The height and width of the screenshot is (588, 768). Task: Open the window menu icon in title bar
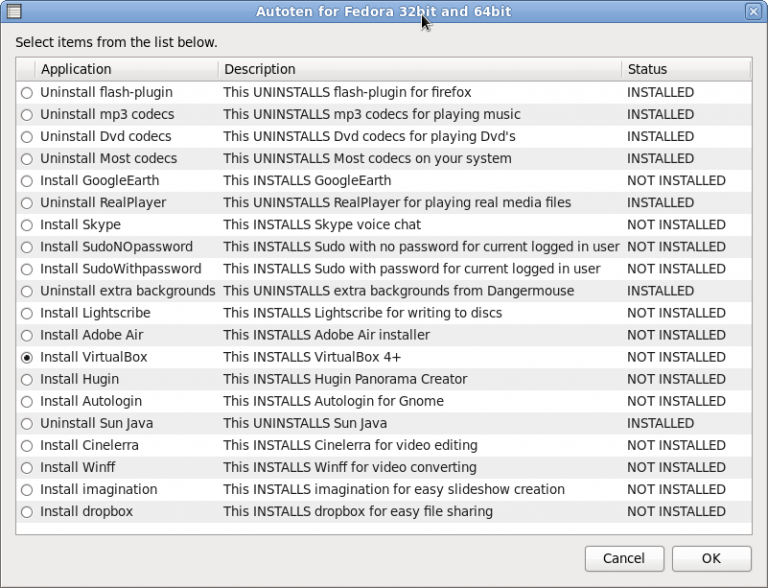tap(14, 11)
